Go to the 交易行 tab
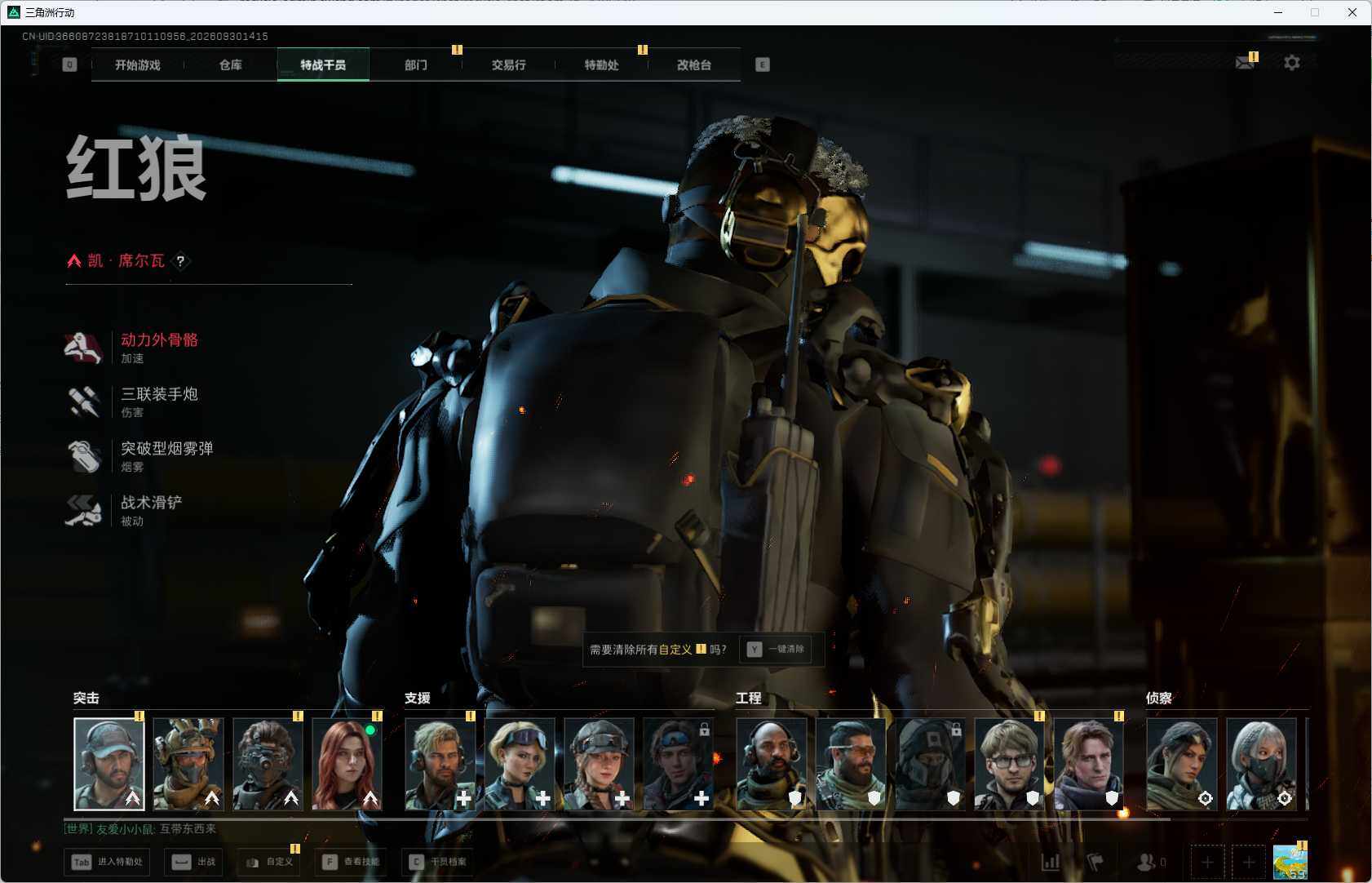 coord(509,65)
